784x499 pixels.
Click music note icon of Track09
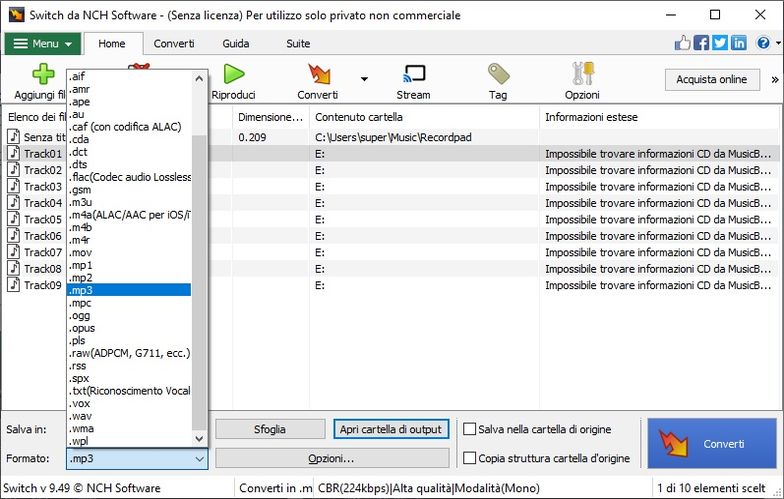click(14, 285)
